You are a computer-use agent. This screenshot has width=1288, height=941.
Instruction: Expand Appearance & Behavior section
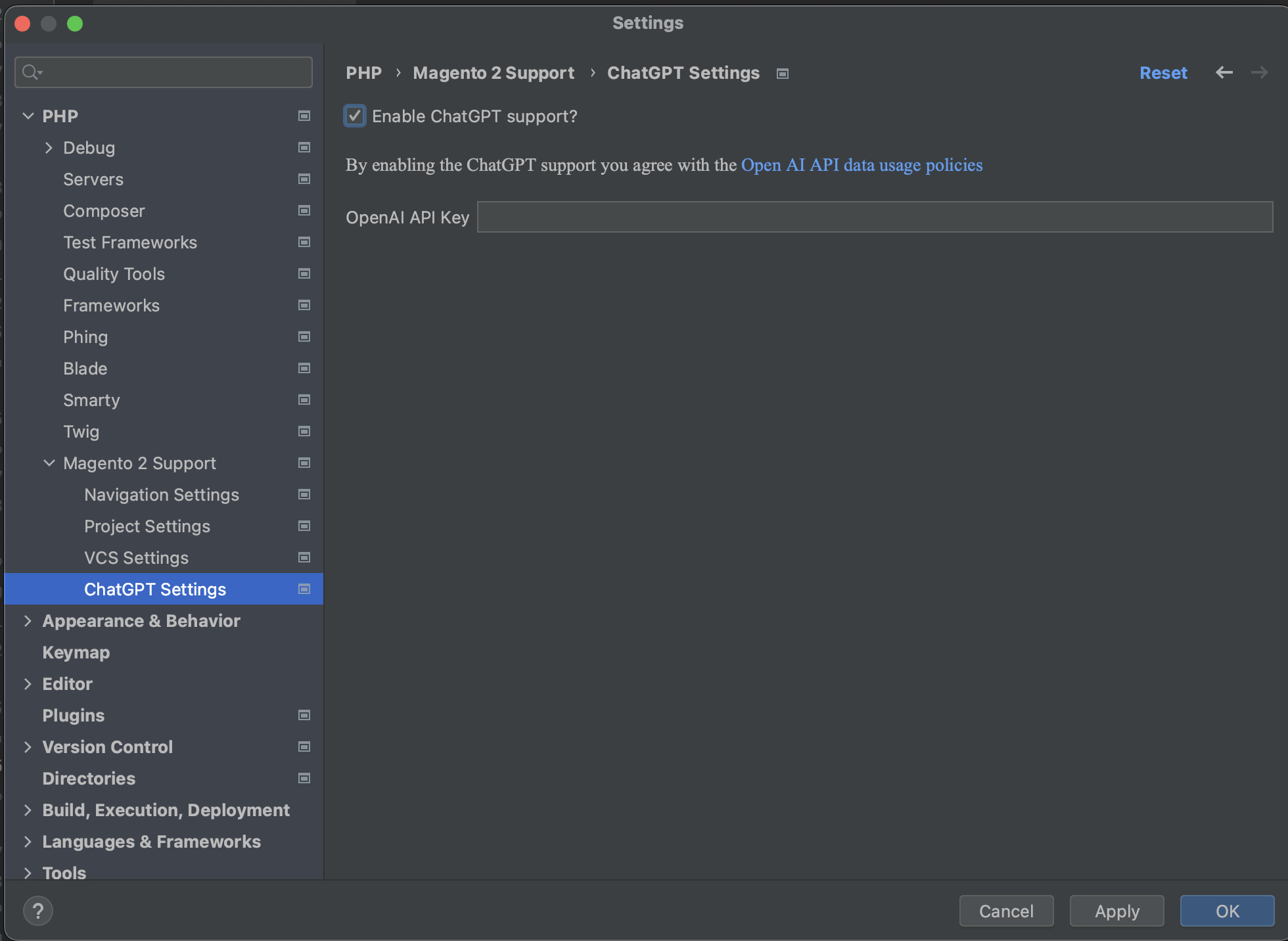tap(28, 621)
